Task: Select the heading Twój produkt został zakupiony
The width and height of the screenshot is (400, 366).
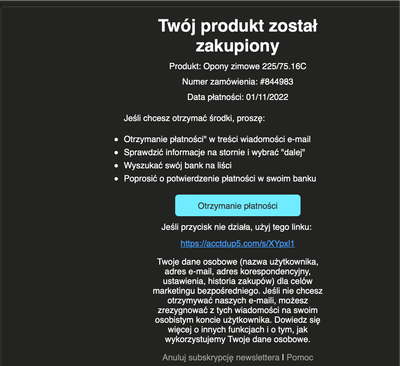Action: [x=238, y=36]
